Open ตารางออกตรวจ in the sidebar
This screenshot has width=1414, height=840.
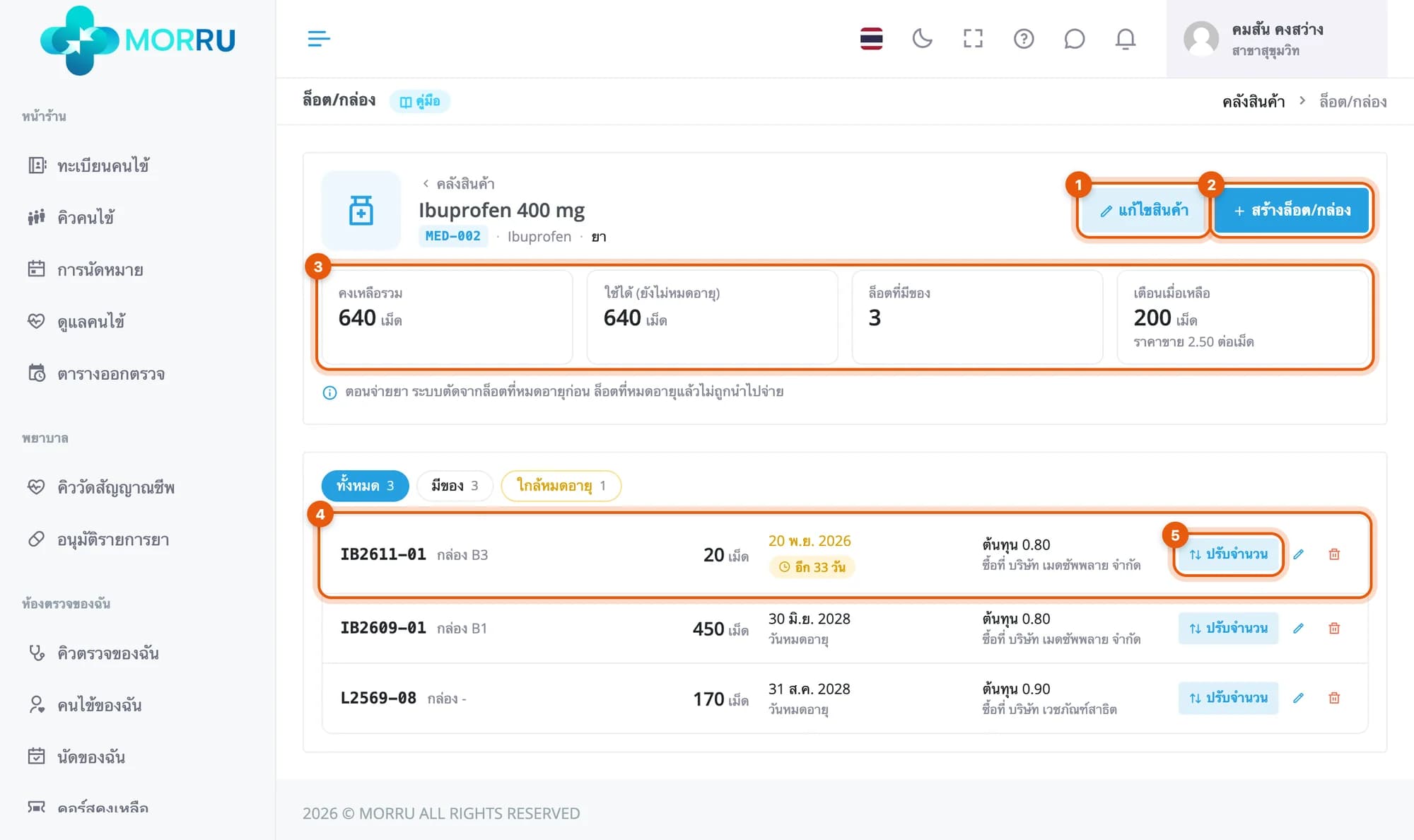click(96, 373)
